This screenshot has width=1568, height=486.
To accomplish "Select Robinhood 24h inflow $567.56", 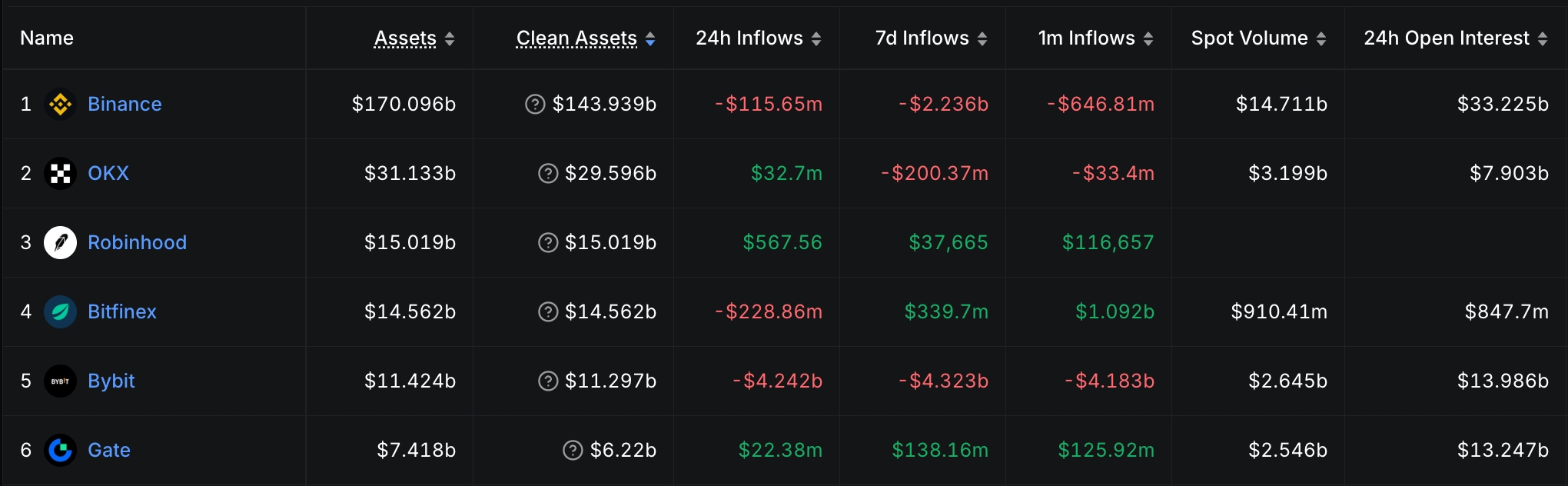I will (x=782, y=242).
